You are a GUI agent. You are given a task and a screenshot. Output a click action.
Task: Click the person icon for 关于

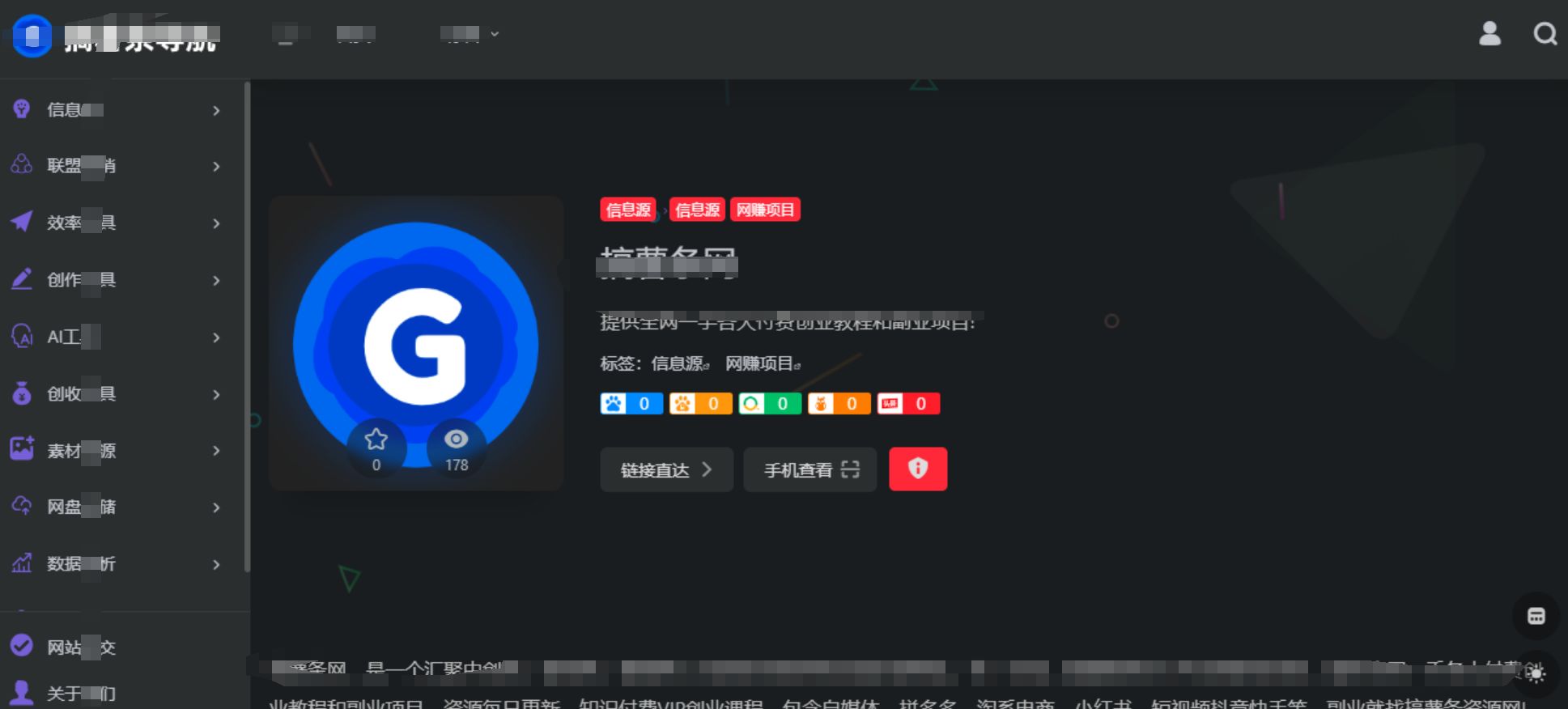22,692
